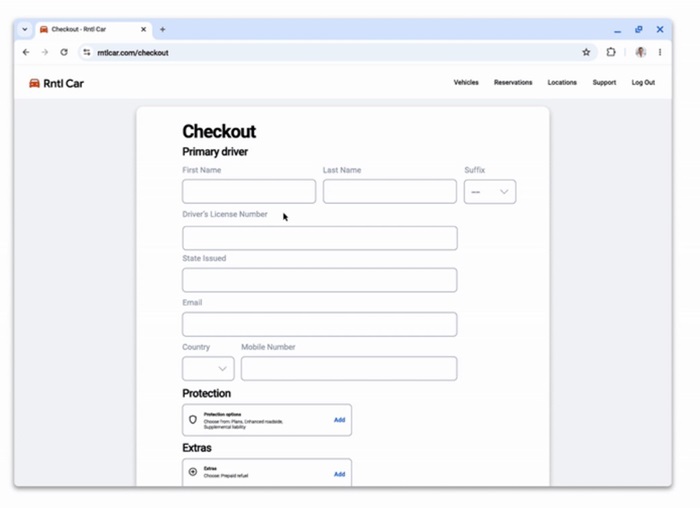Open the tab search dropdown arrow

pos(25,29)
